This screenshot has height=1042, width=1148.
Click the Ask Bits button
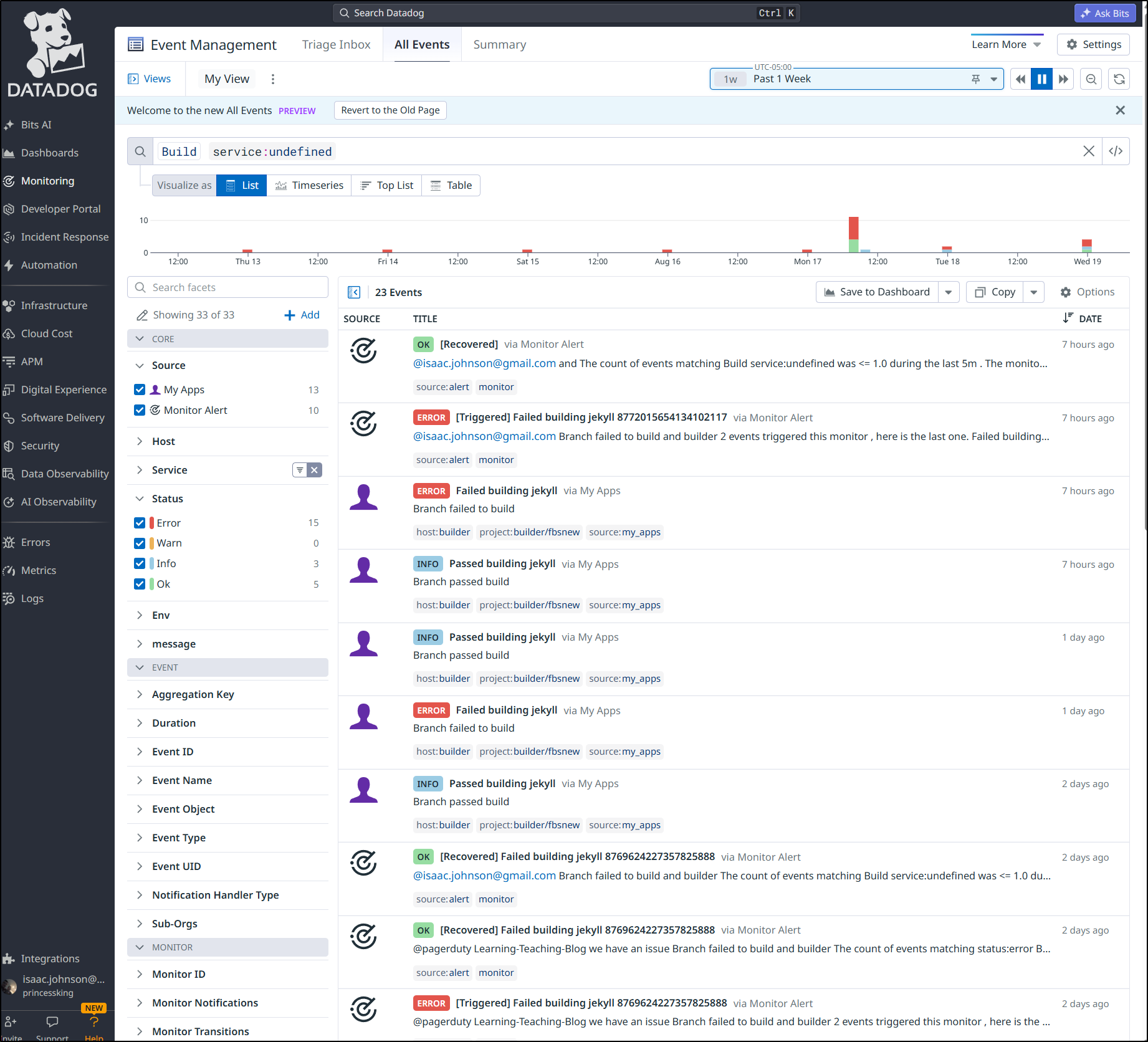[1104, 13]
